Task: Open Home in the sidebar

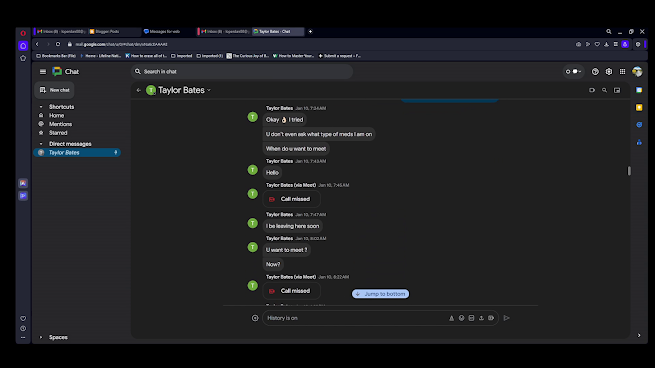Action: (56, 115)
